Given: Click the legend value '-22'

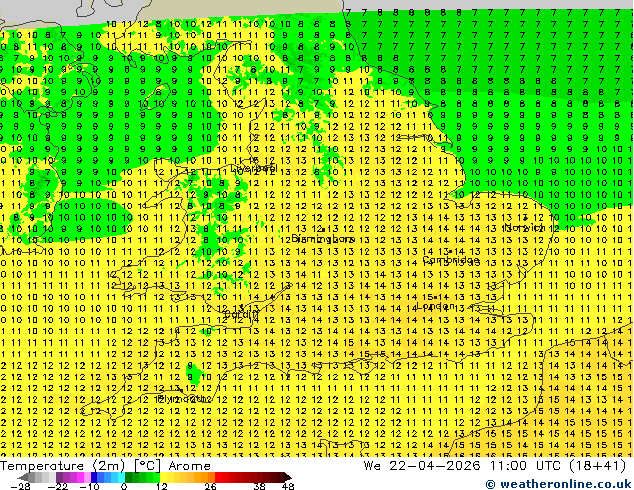Looking at the screenshot, I should [57, 486].
